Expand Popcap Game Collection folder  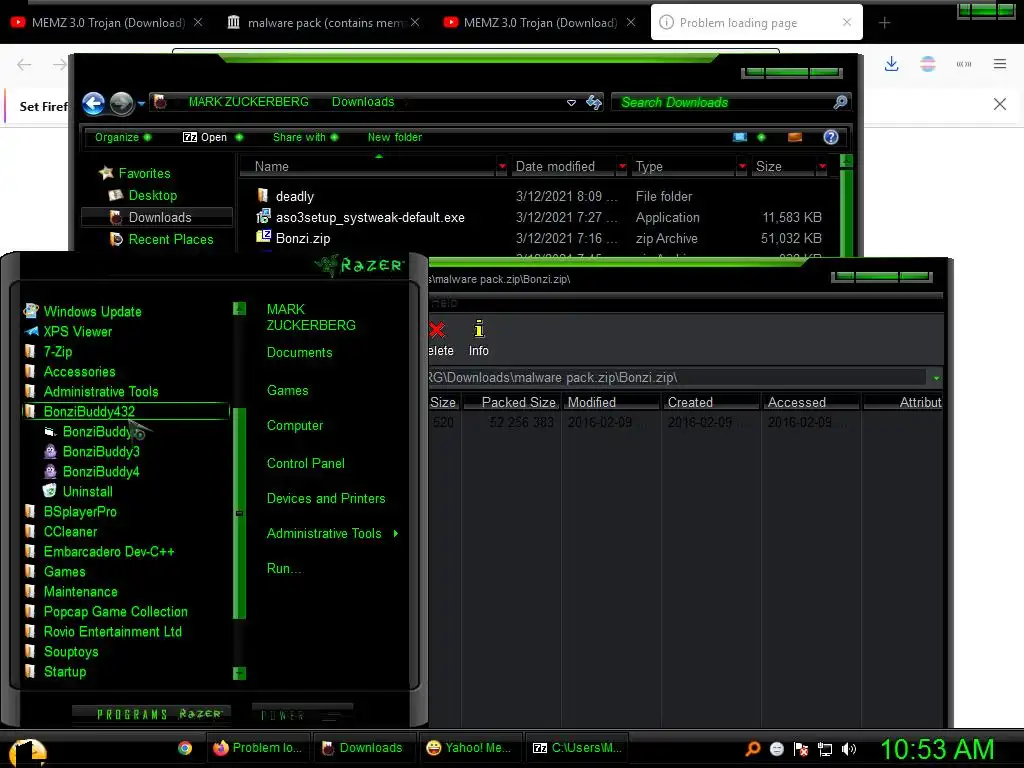point(115,612)
